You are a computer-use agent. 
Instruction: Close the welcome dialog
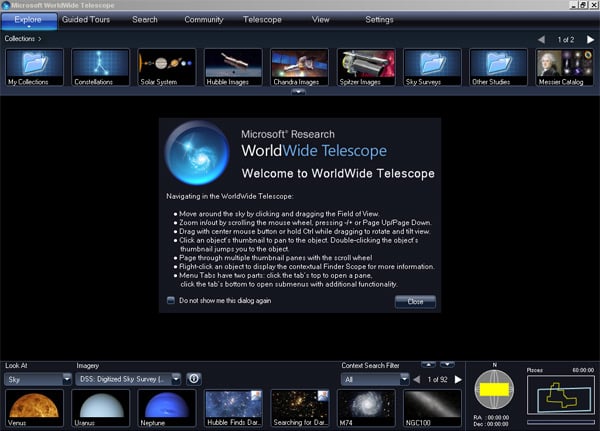coord(415,302)
